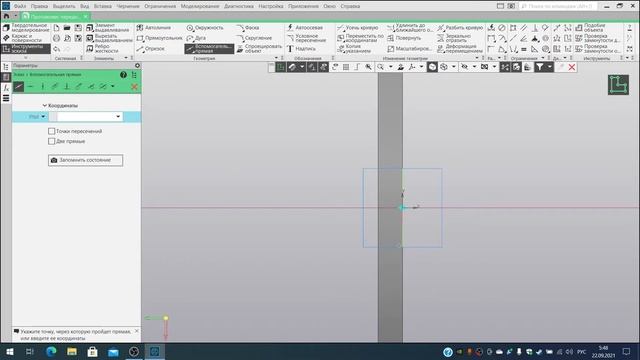Expand the Геометрия panel dropdown
Viewport: 640px width, 360px height.
[x=276, y=58]
